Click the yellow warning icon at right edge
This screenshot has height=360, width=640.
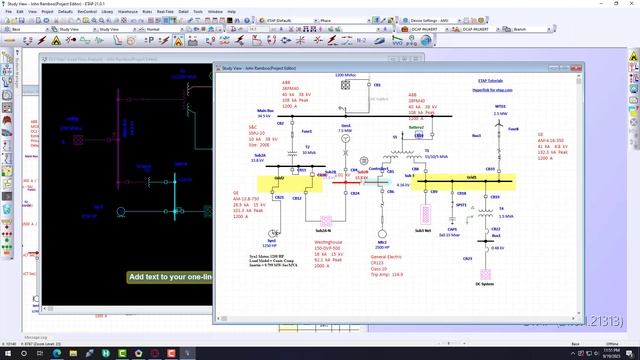633,56
